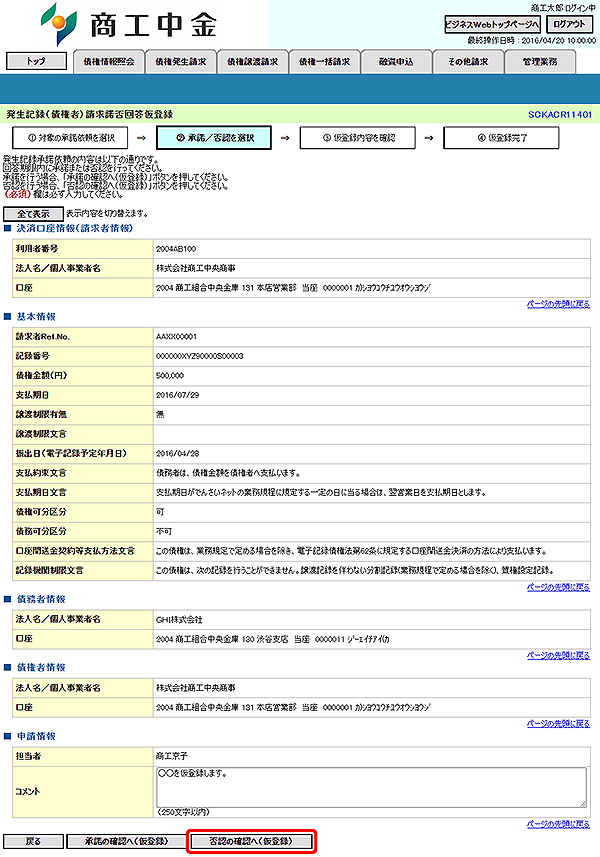The width and height of the screenshot is (600, 857).
Task: Click step ④ 仮登録完了
Action: click(x=501, y=138)
